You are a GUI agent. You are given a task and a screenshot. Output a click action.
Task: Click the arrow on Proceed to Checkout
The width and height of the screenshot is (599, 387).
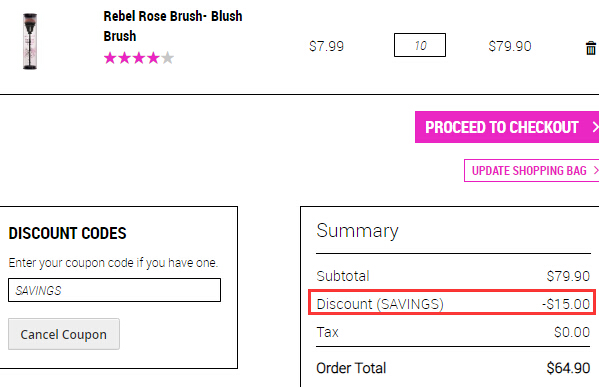[x=595, y=127]
